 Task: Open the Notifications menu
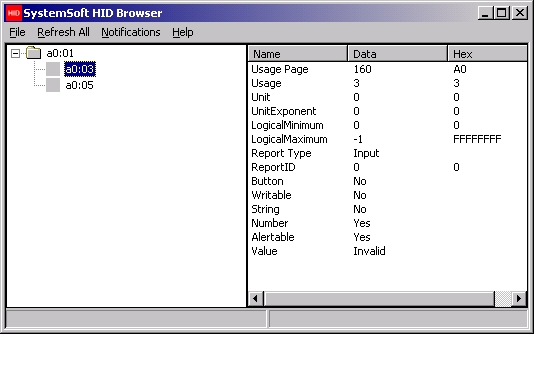click(x=131, y=32)
